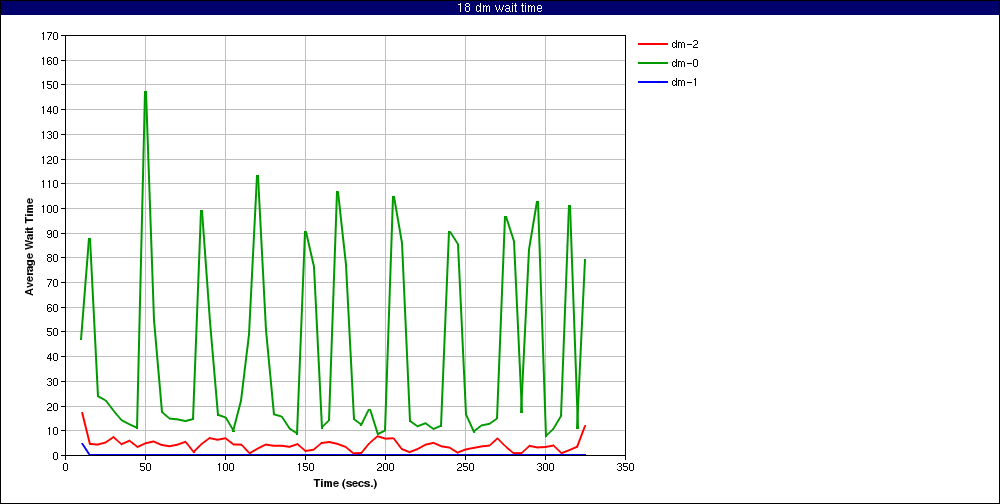Viewport: 1000px width, 504px height.
Task: Click the blue dm-1 legend line swatch
Action: [652, 82]
